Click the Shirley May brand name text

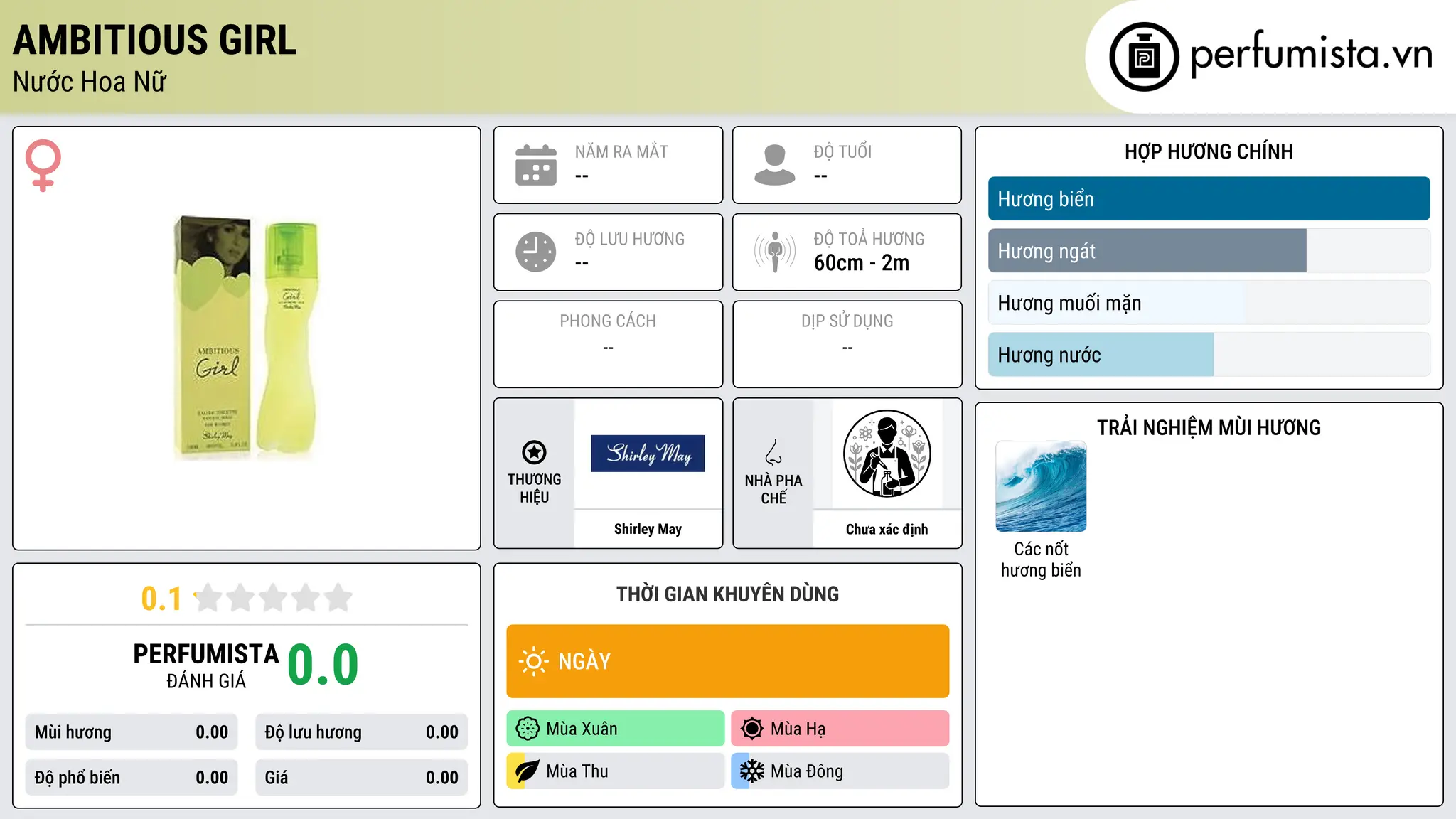coord(648,529)
